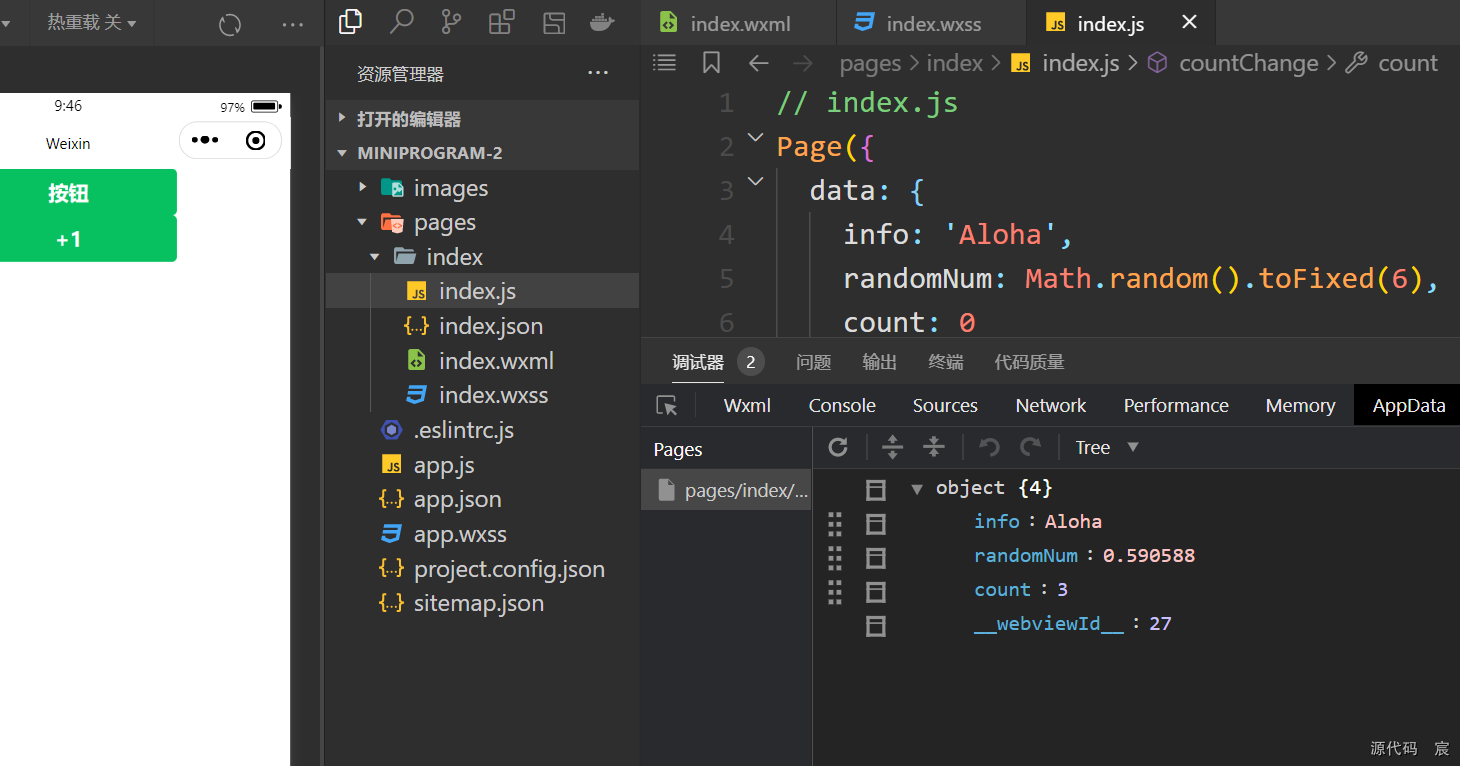The height and width of the screenshot is (766, 1460).
Task: Switch to the Wxml devtools tab
Action: (x=747, y=405)
